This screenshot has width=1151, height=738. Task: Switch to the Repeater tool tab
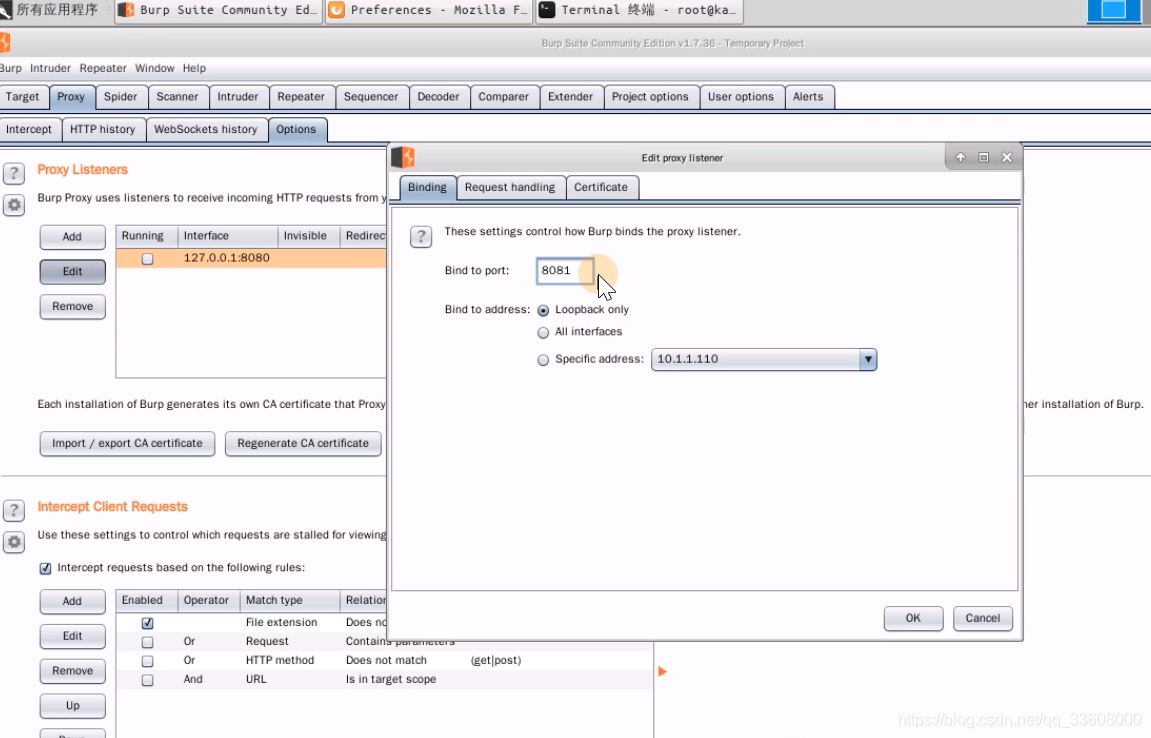(x=301, y=97)
